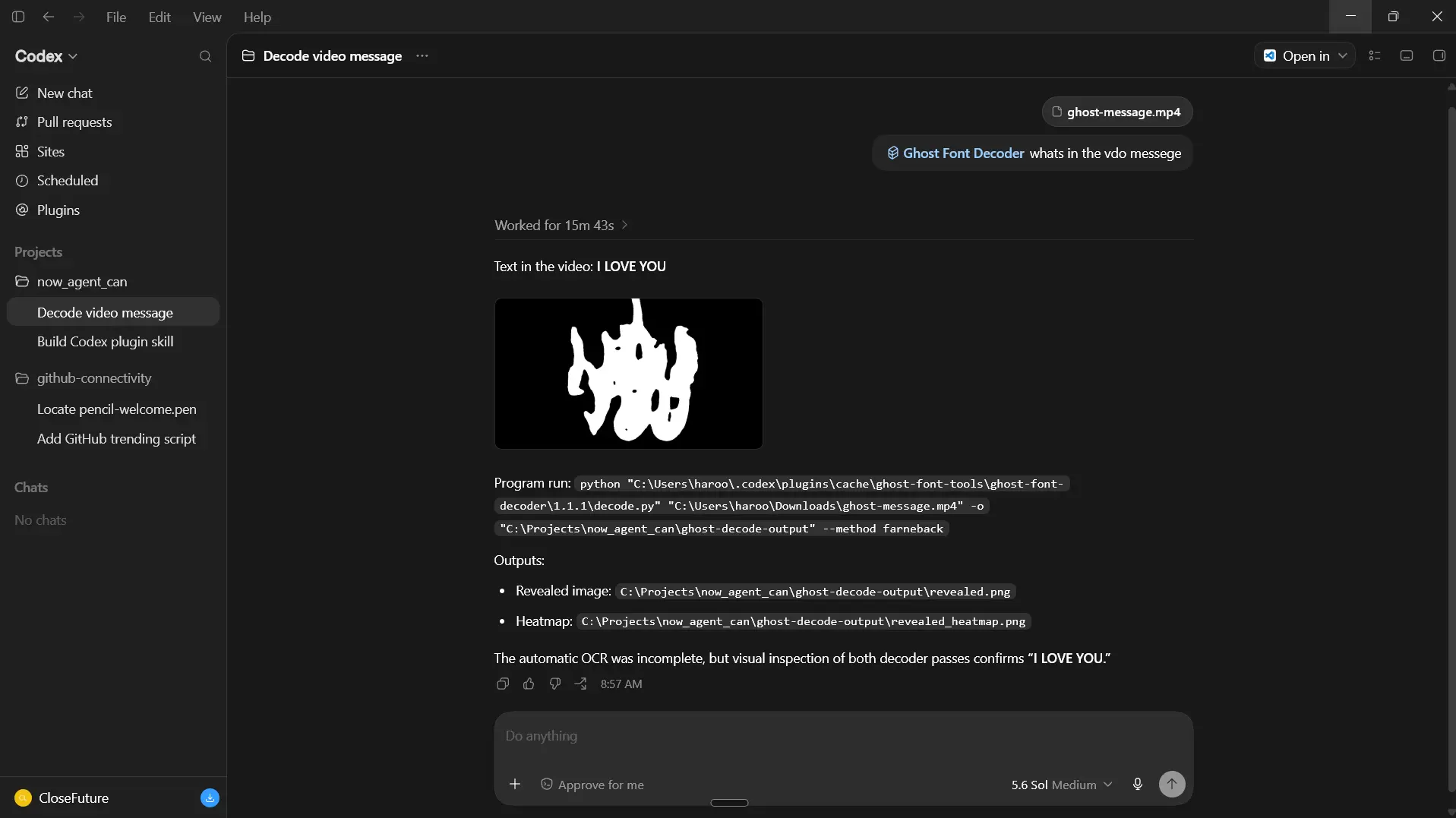
Task: Click the revealed.png output path
Action: [815, 591]
